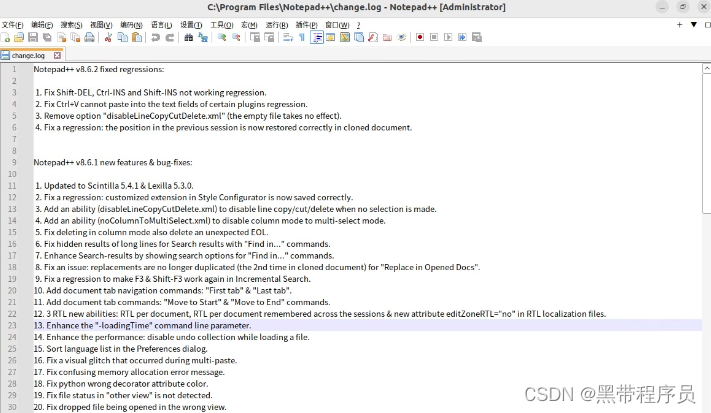Viewport: 711px width, 413px height.
Task: Play back the recorded macro
Action: coord(448,38)
